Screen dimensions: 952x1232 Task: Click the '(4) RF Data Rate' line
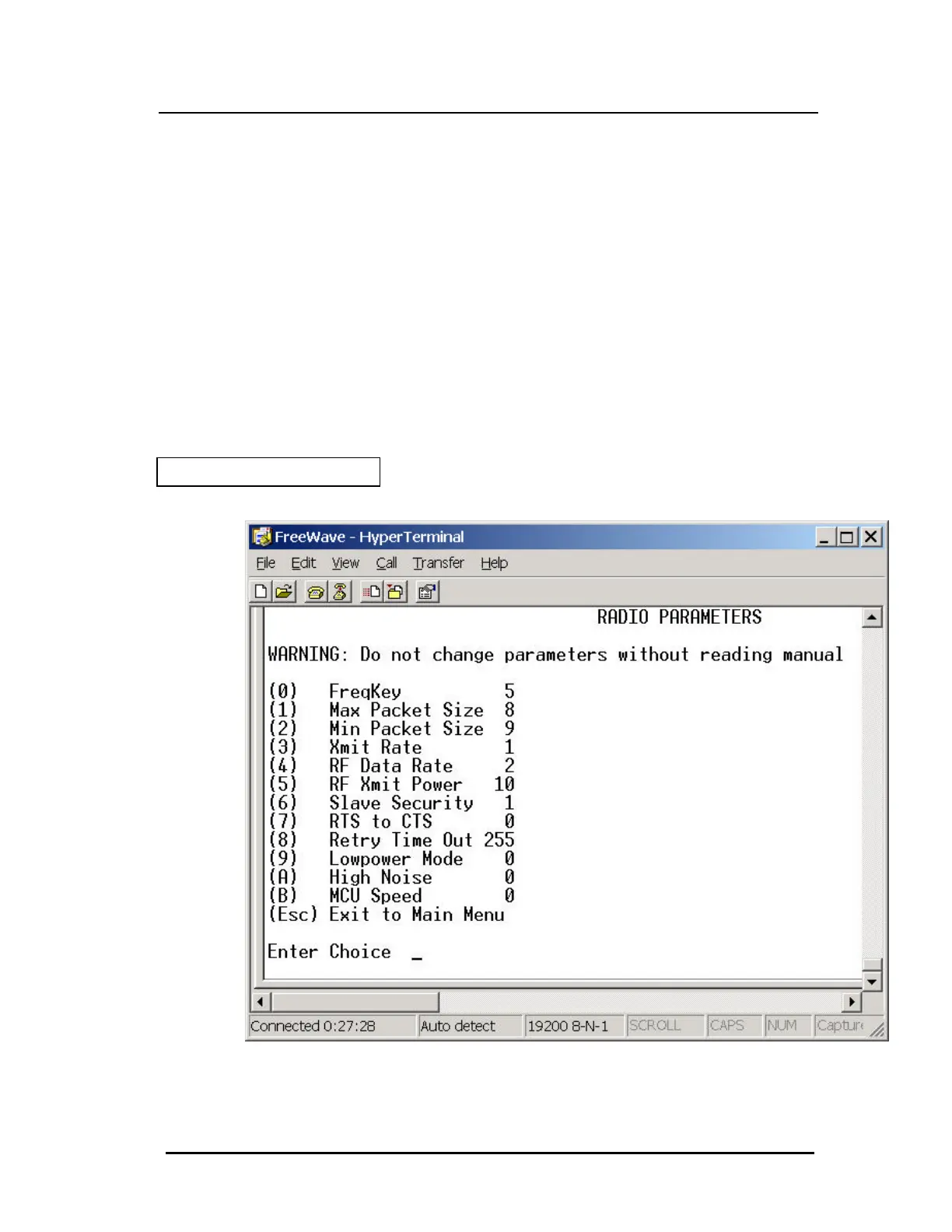pyautogui.click(x=391, y=766)
